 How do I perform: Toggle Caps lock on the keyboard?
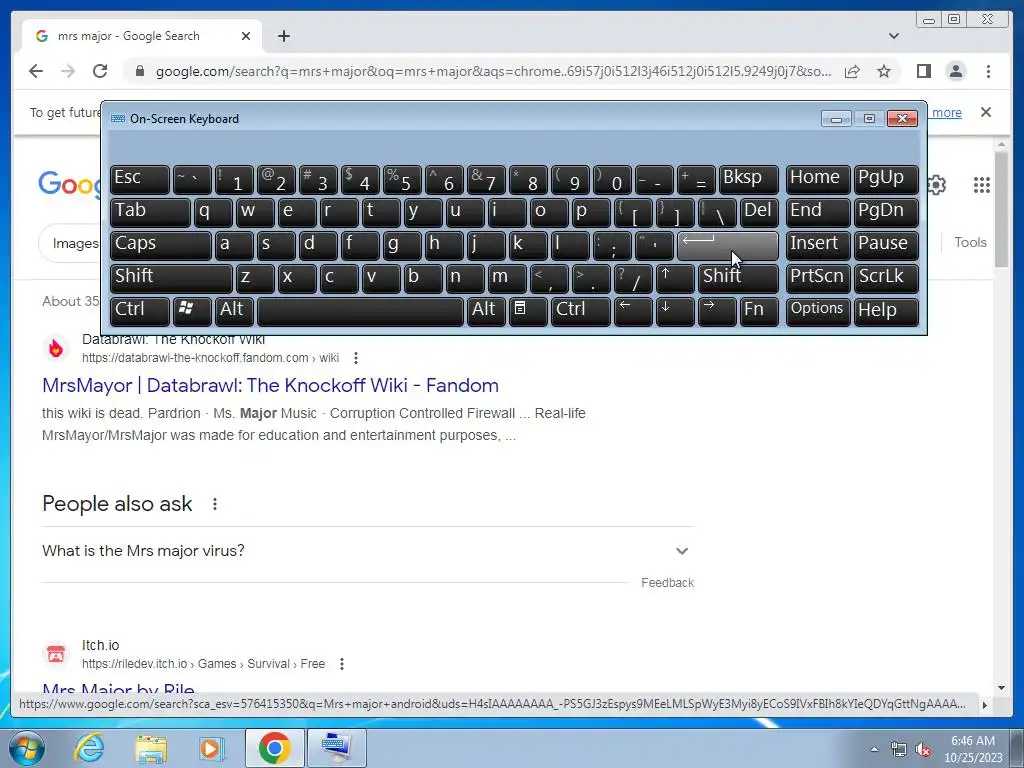coord(160,245)
